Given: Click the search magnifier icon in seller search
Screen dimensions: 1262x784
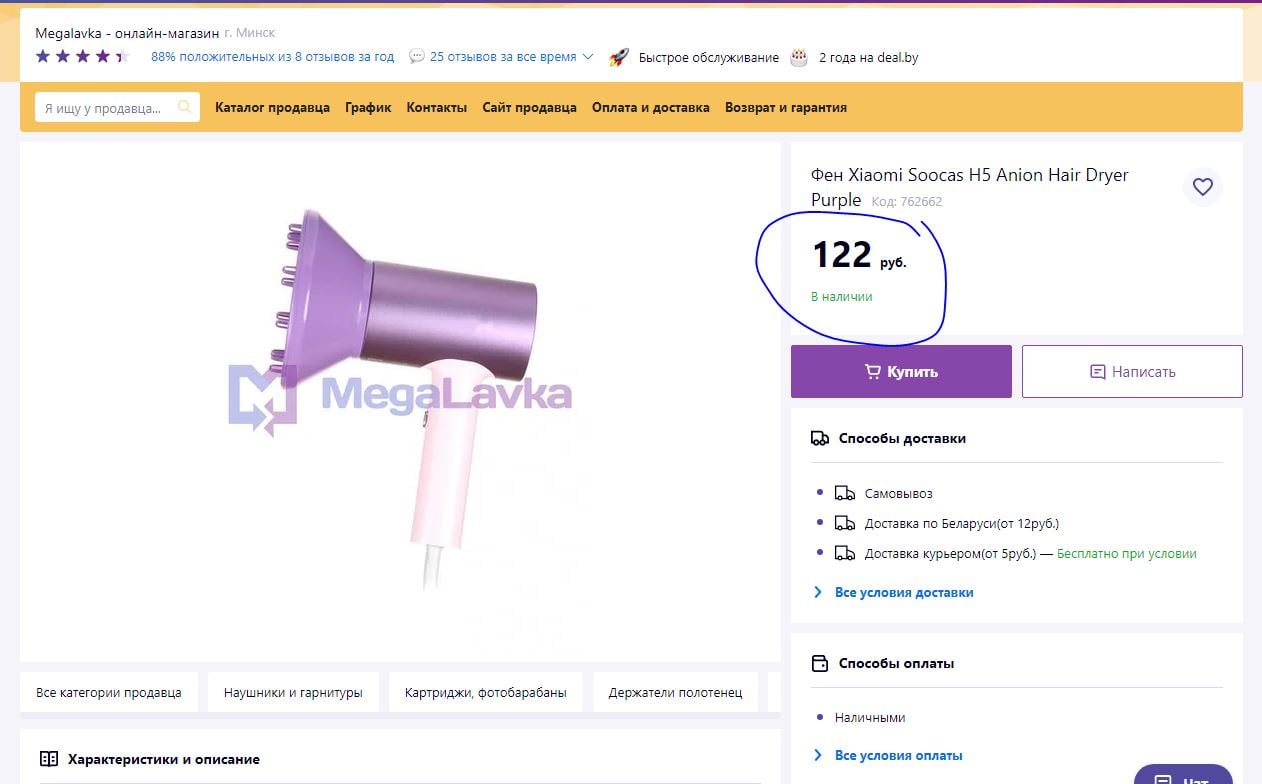Looking at the screenshot, I should (185, 107).
